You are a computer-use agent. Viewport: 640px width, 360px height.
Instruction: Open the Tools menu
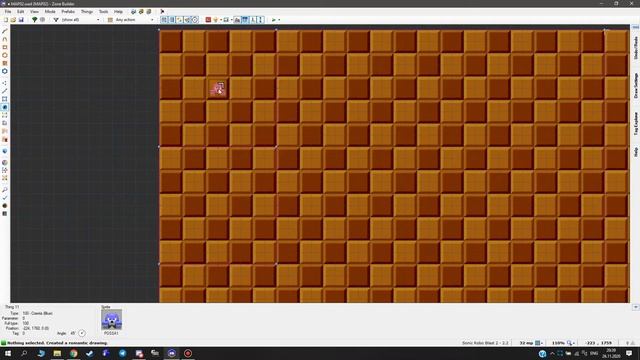tap(103, 12)
